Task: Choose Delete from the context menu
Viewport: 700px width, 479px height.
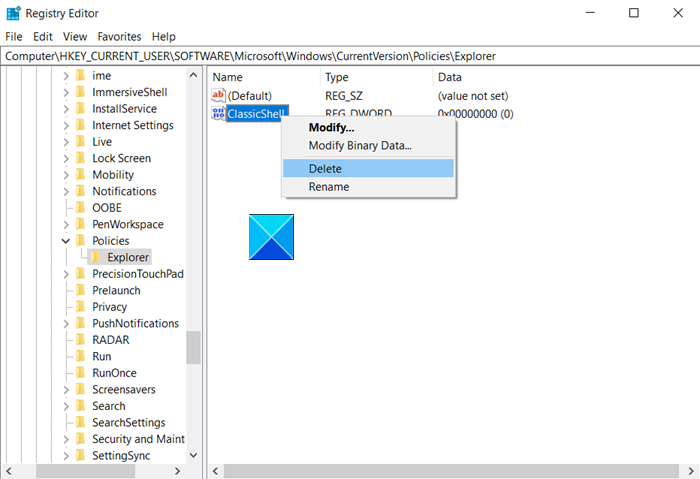Action: pos(368,168)
